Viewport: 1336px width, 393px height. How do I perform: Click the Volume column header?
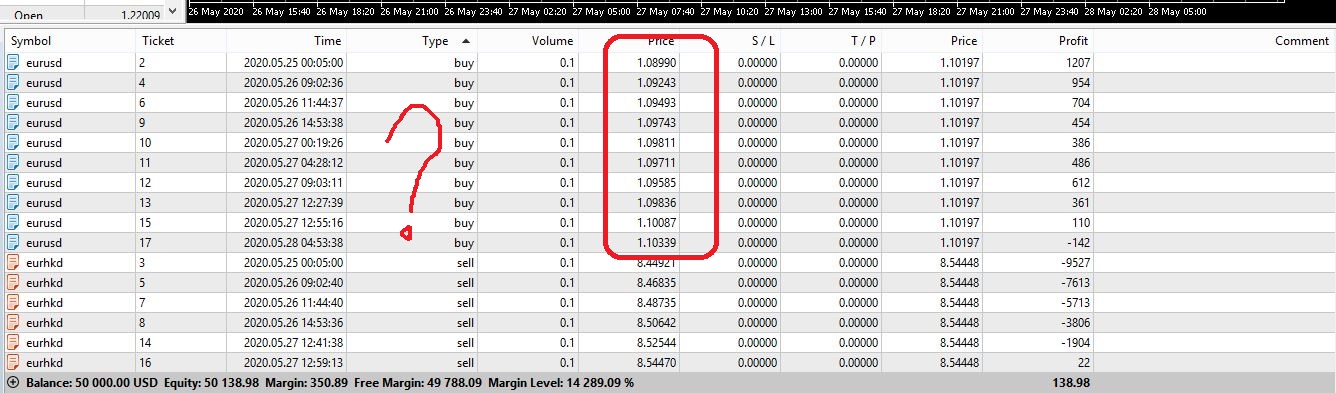coord(553,41)
